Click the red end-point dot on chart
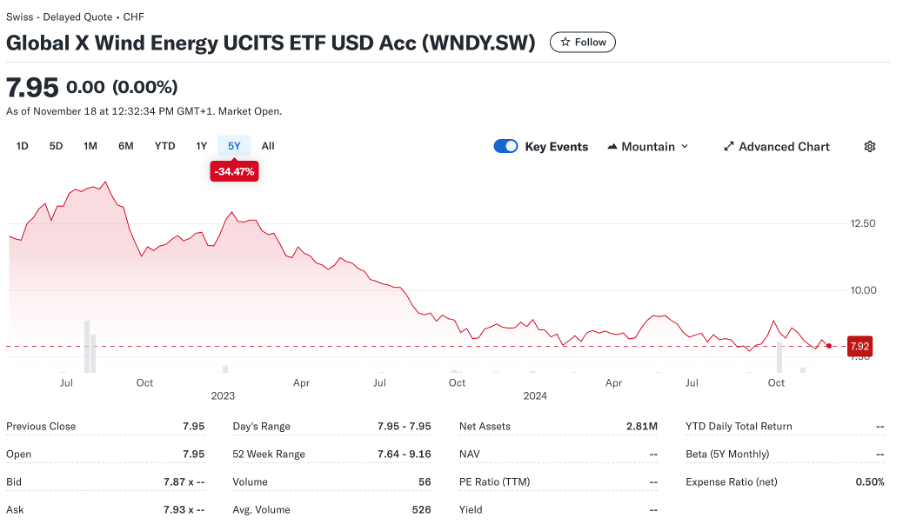Viewport: 904px width, 532px height. 828,346
